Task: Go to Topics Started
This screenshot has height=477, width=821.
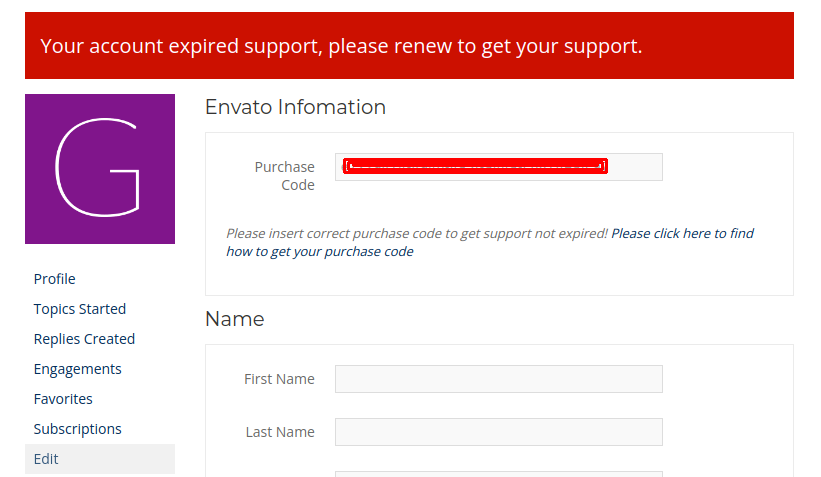Action: [x=80, y=309]
